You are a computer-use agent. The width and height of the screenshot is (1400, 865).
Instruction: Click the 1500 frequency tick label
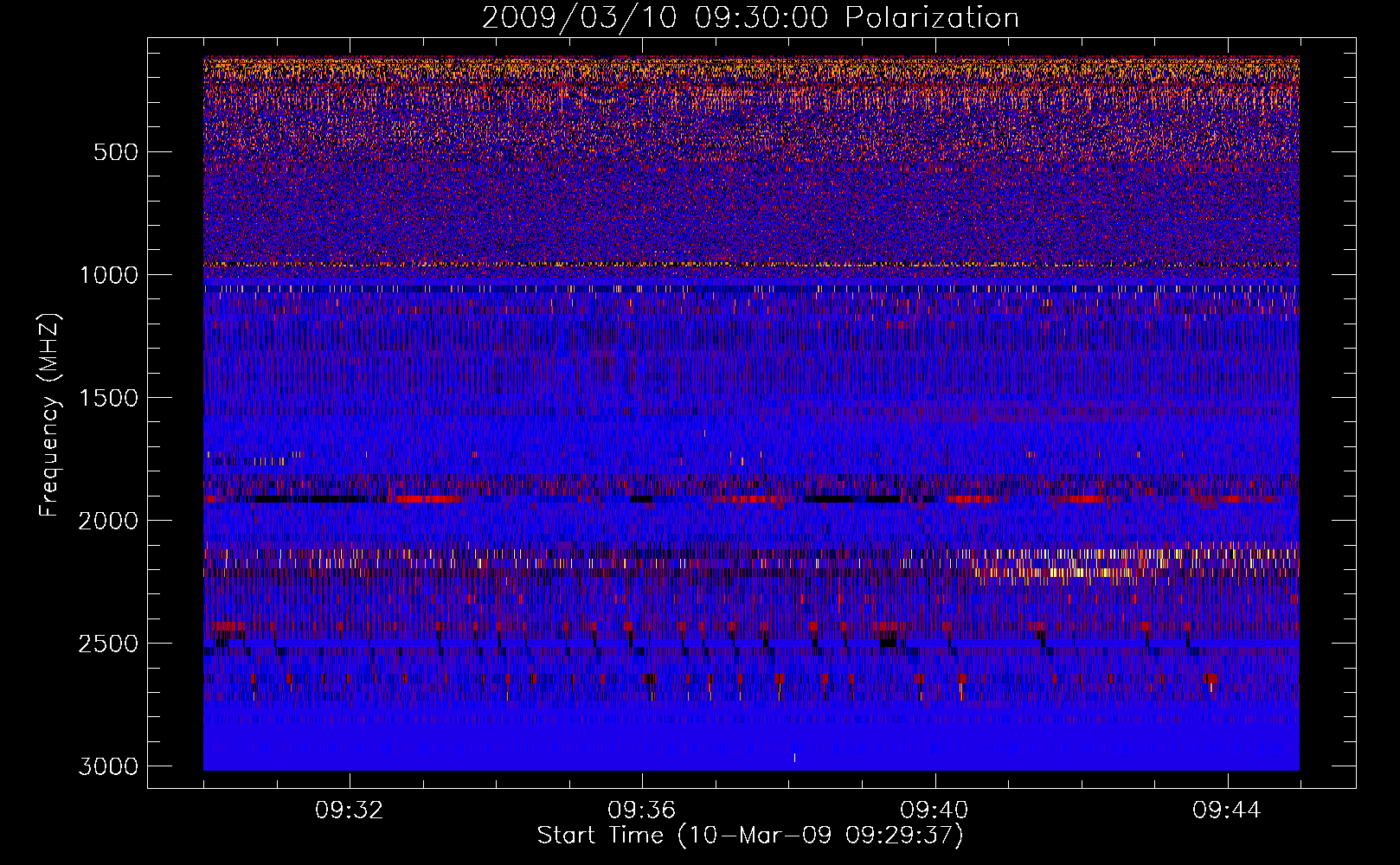pyautogui.click(x=108, y=398)
